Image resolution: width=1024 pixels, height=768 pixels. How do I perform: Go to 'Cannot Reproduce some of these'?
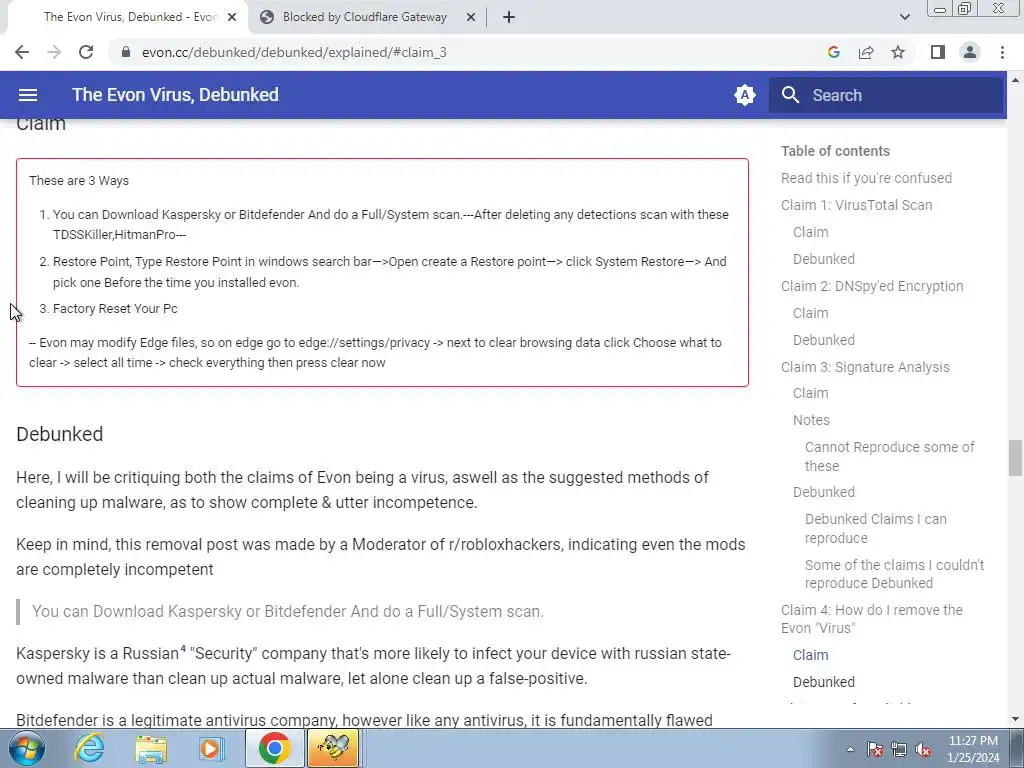coord(889,456)
